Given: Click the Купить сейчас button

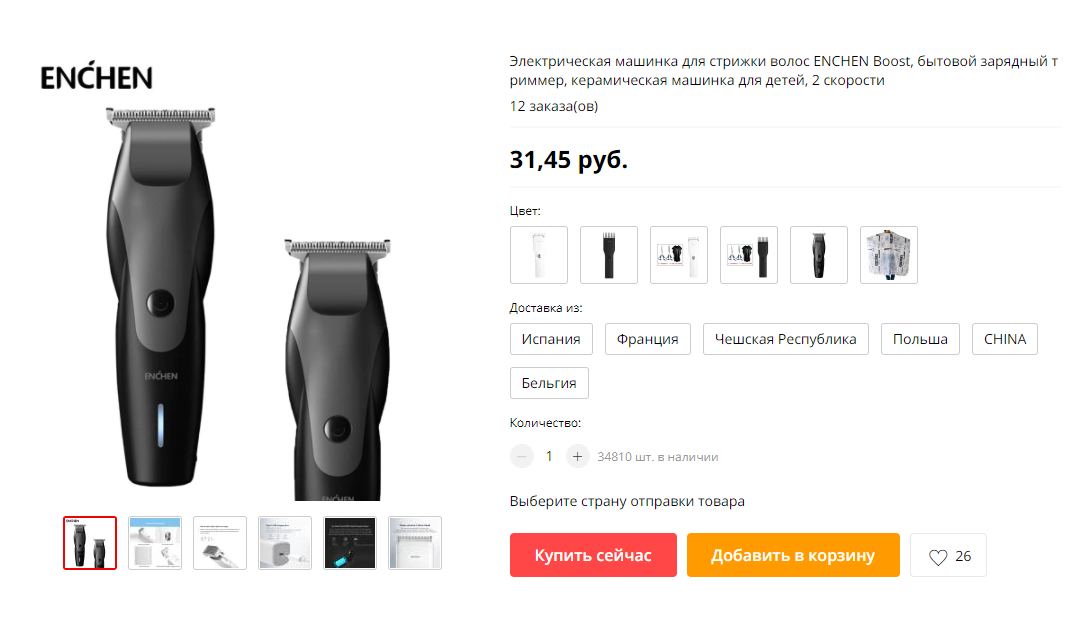Looking at the screenshot, I should tap(593, 555).
